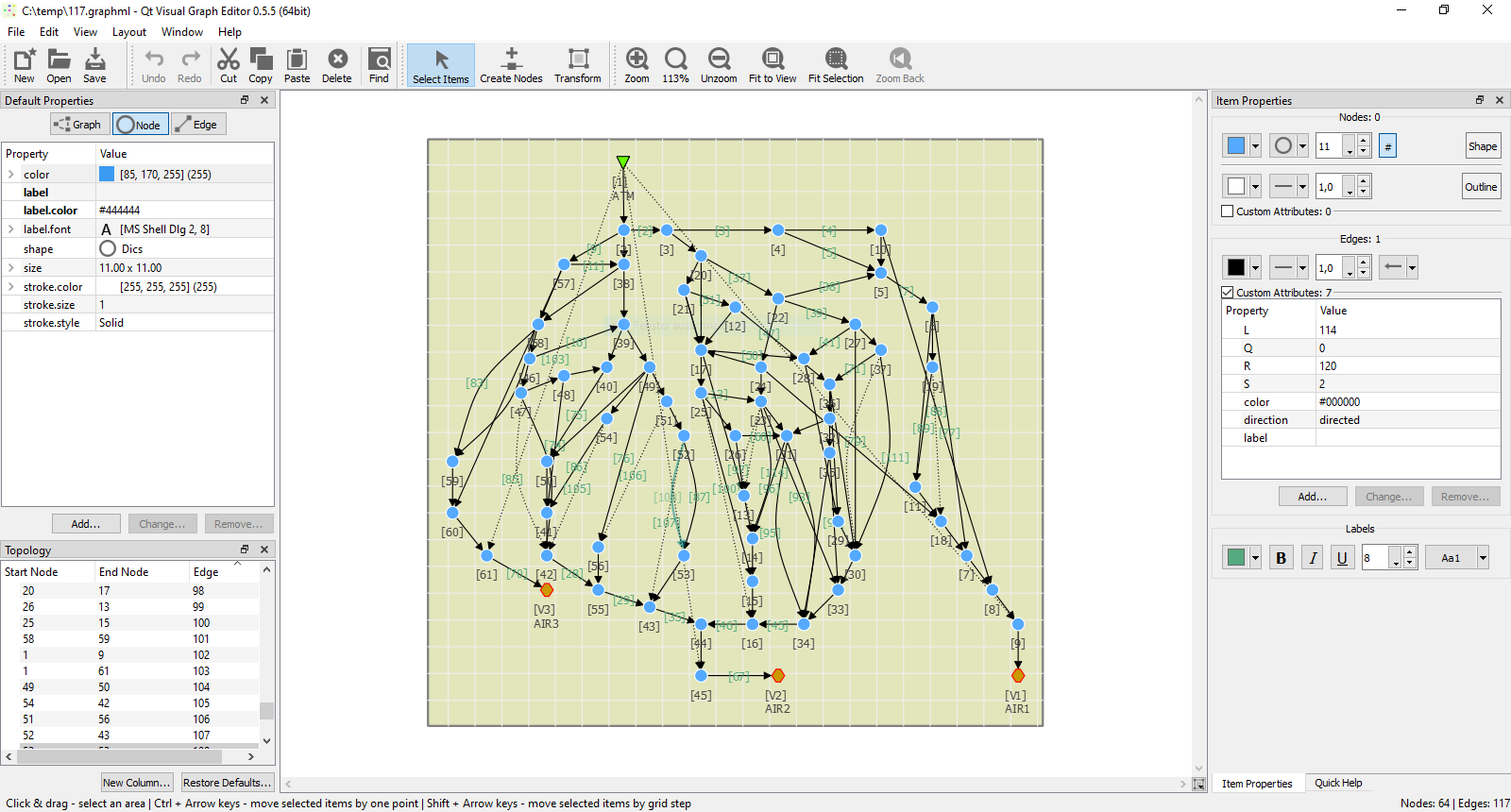Click Add under edge custom attributes
Image resolution: width=1511 pixels, height=812 pixels.
[x=1313, y=497]
